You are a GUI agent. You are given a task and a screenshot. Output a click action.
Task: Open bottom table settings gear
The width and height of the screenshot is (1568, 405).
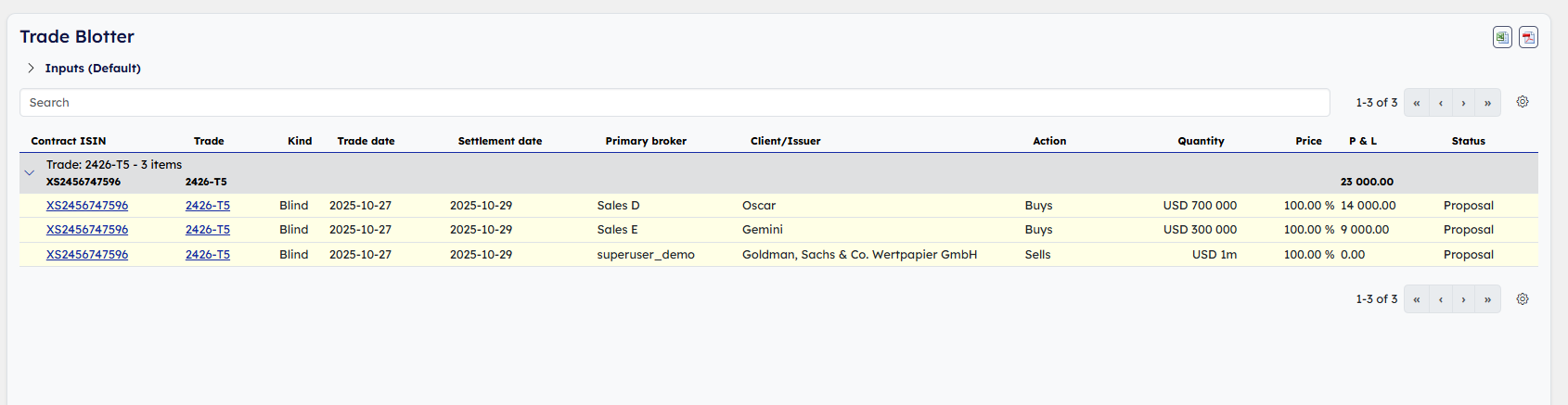(1523, 299)
